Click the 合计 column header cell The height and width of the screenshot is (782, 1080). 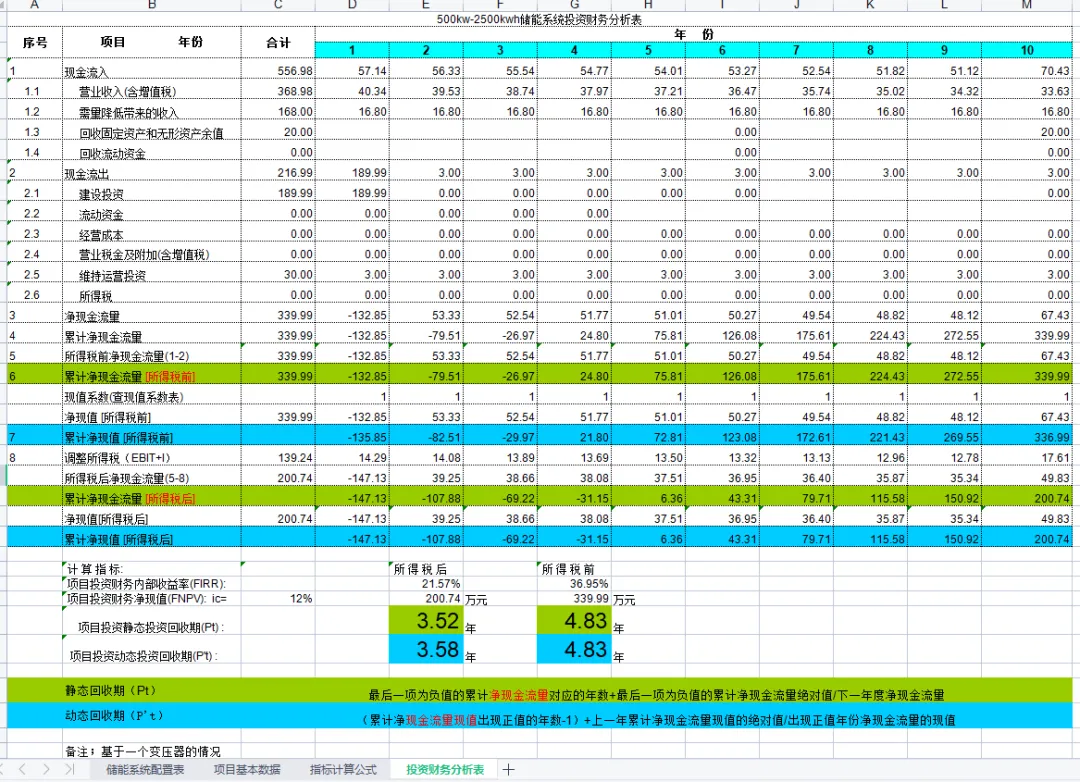point(278,42)
